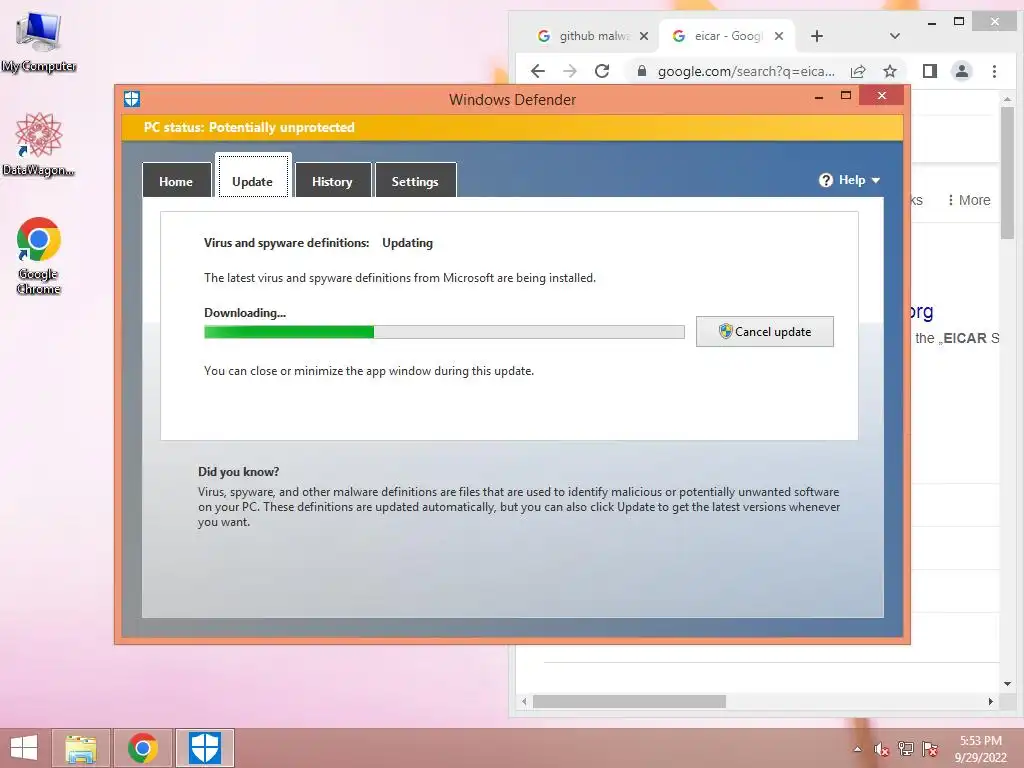Reload the Chrome page
The width and height of the screenshot is (1024, 768).
(602, 71)
